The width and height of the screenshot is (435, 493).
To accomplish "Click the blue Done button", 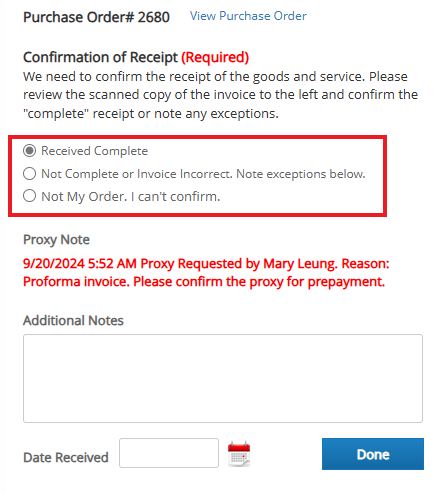I will coord(373,454).
